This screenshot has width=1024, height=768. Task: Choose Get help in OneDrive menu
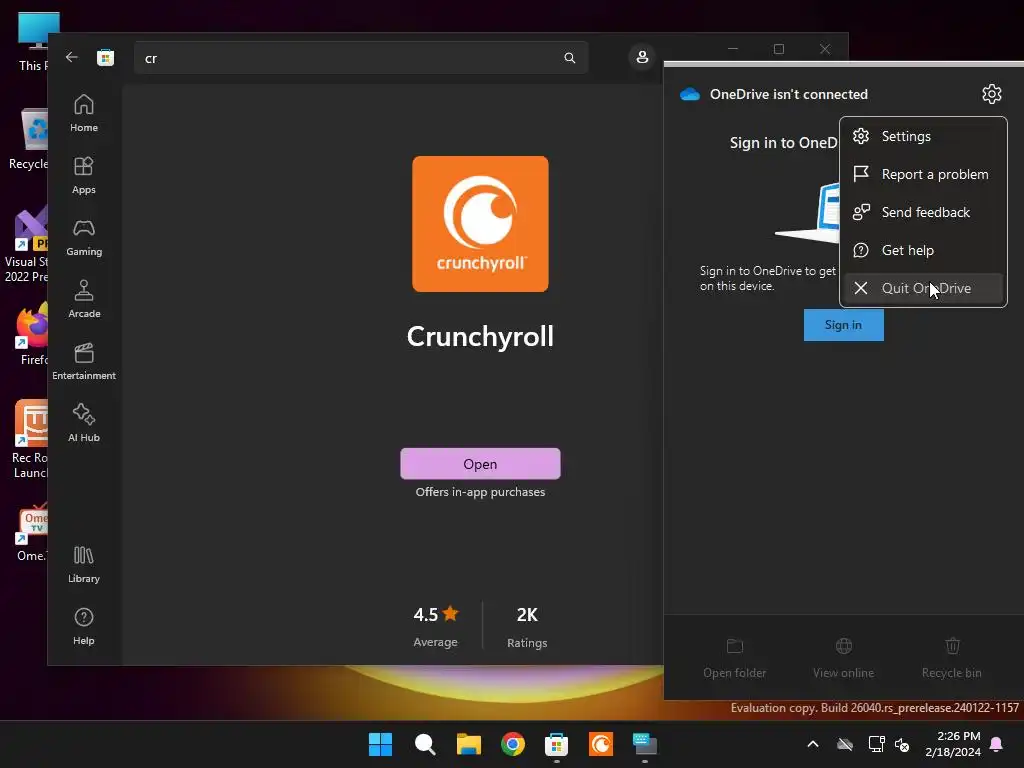923,250
